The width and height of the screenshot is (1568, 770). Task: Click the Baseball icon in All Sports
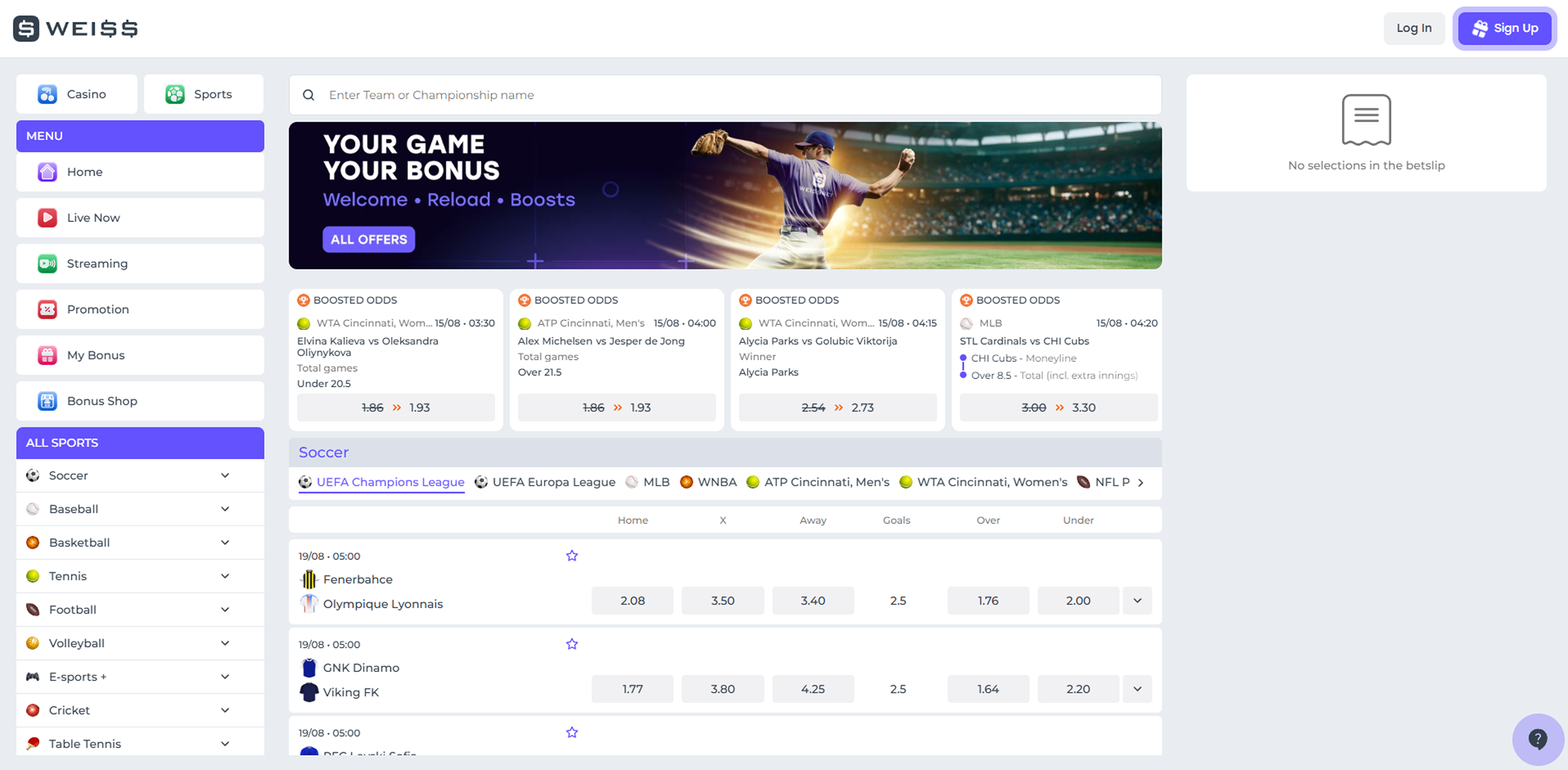33,509
